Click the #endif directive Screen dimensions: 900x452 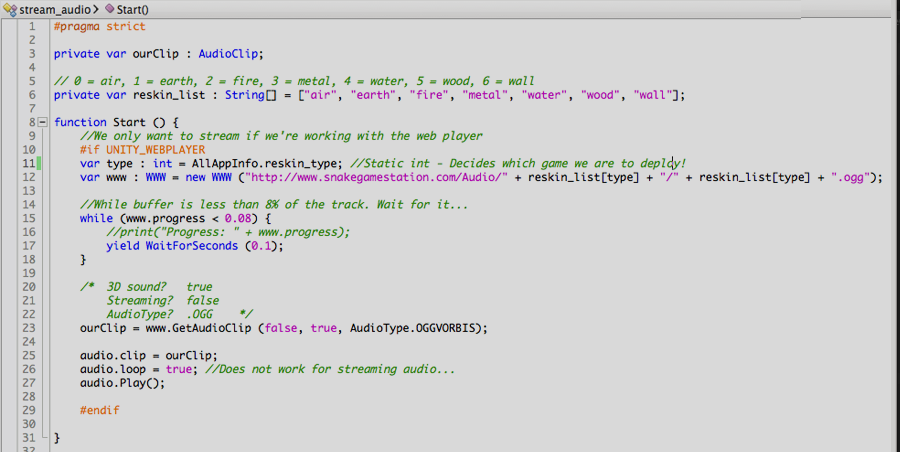click(100, 410)
